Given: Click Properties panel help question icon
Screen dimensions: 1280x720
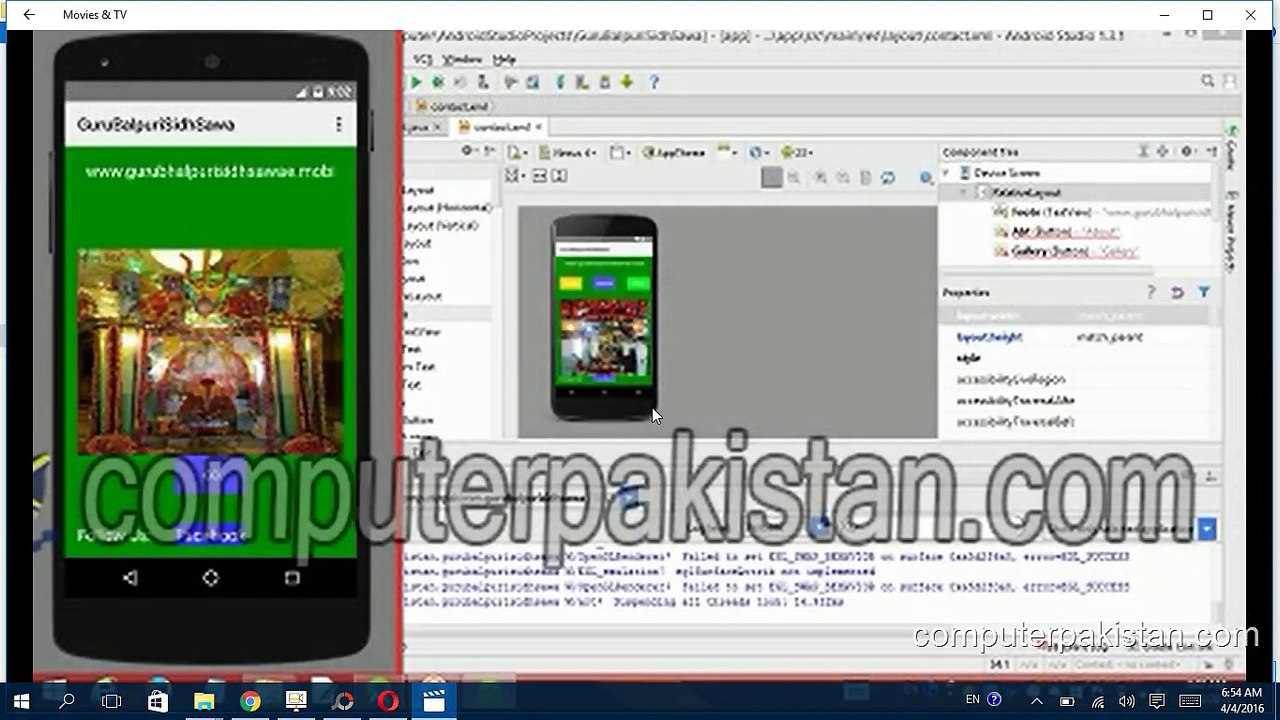Looking at the screenshot, I should (1150, 292).
